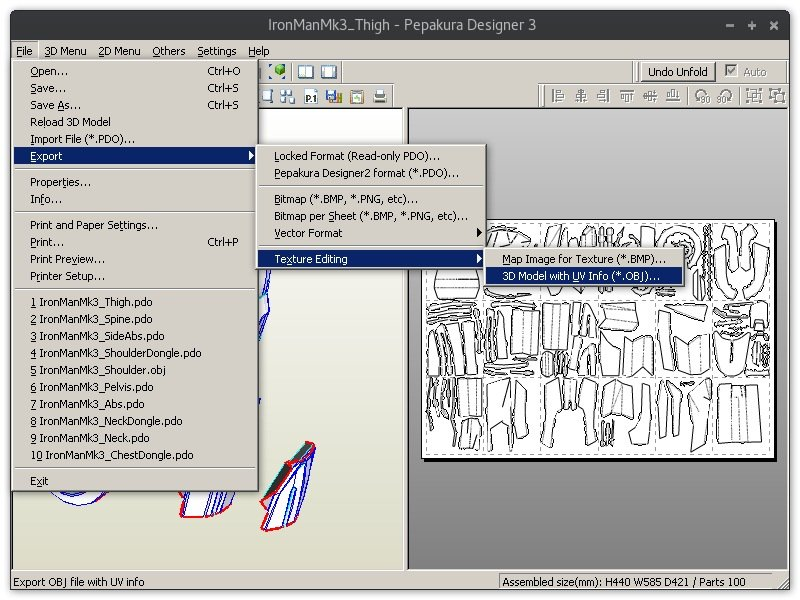Open Printer Setup... menu entry
800x600 pixels.
point(135,276)
